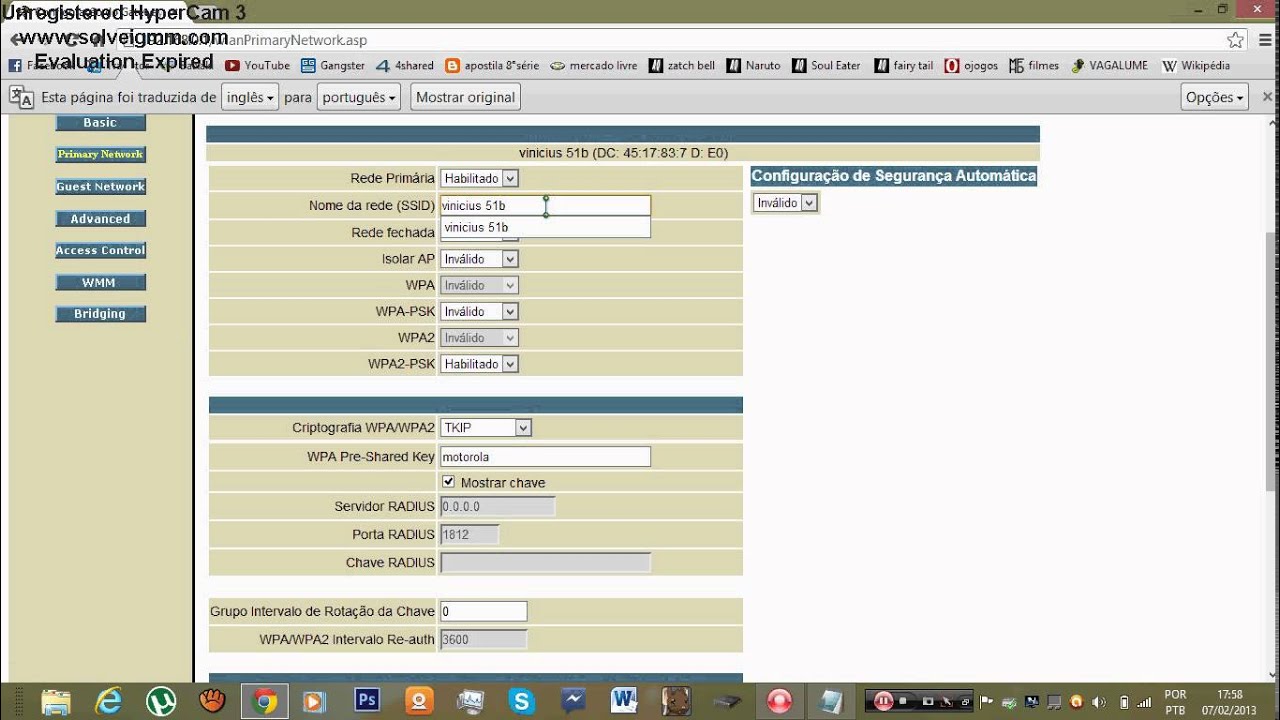Screen dimensions: 1280x720
Task: Open the ojogos bookmark
Action: click(x=971, y=66)
